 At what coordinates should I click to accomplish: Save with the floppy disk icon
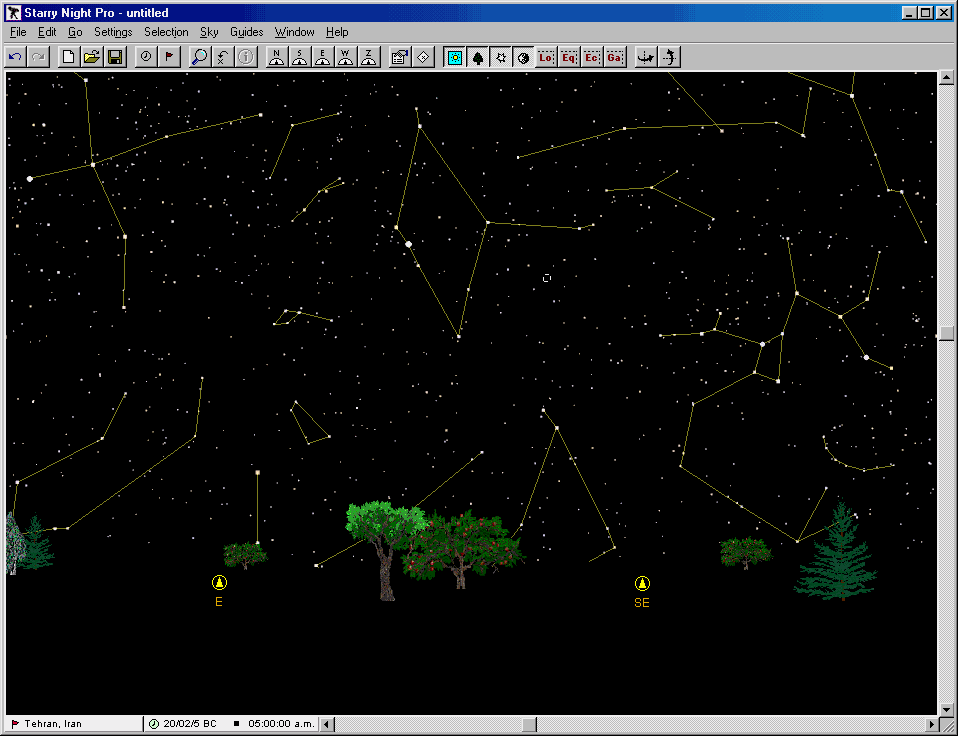tap(115, 57)
